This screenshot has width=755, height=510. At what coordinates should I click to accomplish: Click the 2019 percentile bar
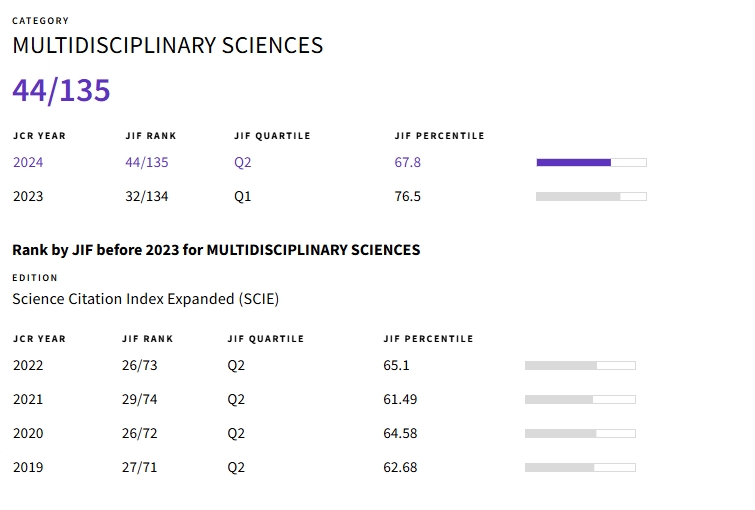[580, 467]
